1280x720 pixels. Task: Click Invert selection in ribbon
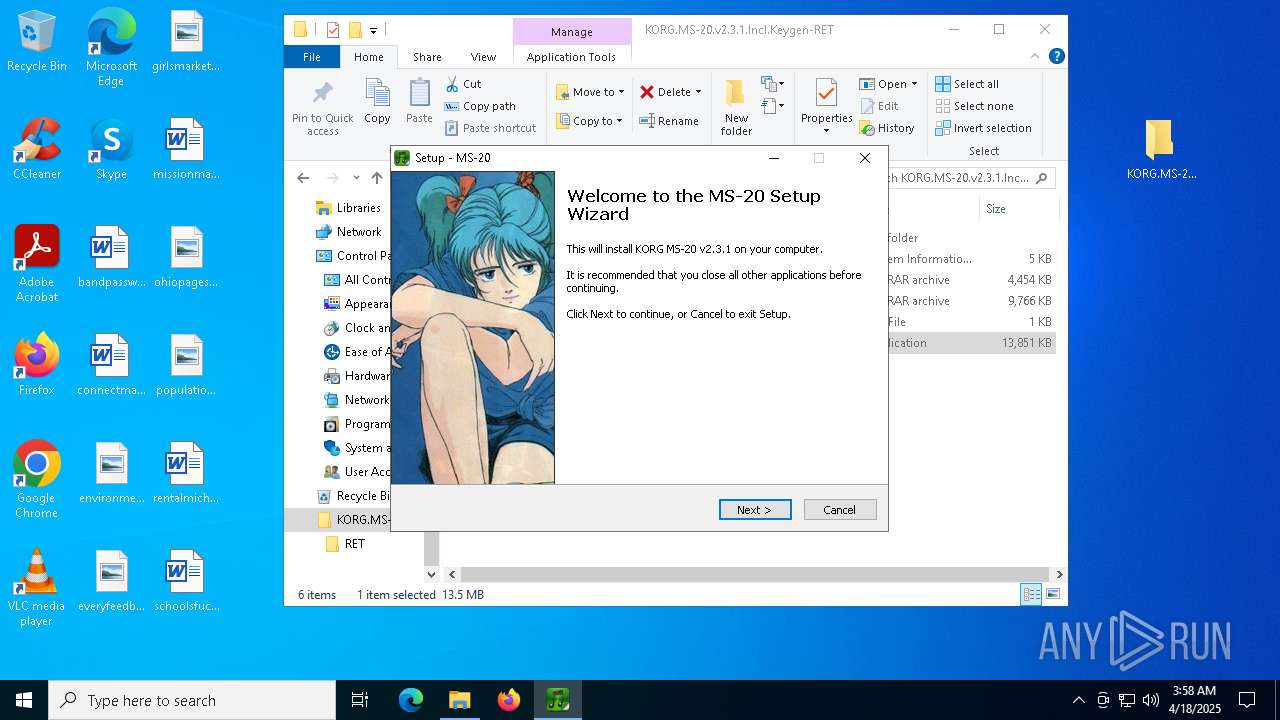coord(983,128)
